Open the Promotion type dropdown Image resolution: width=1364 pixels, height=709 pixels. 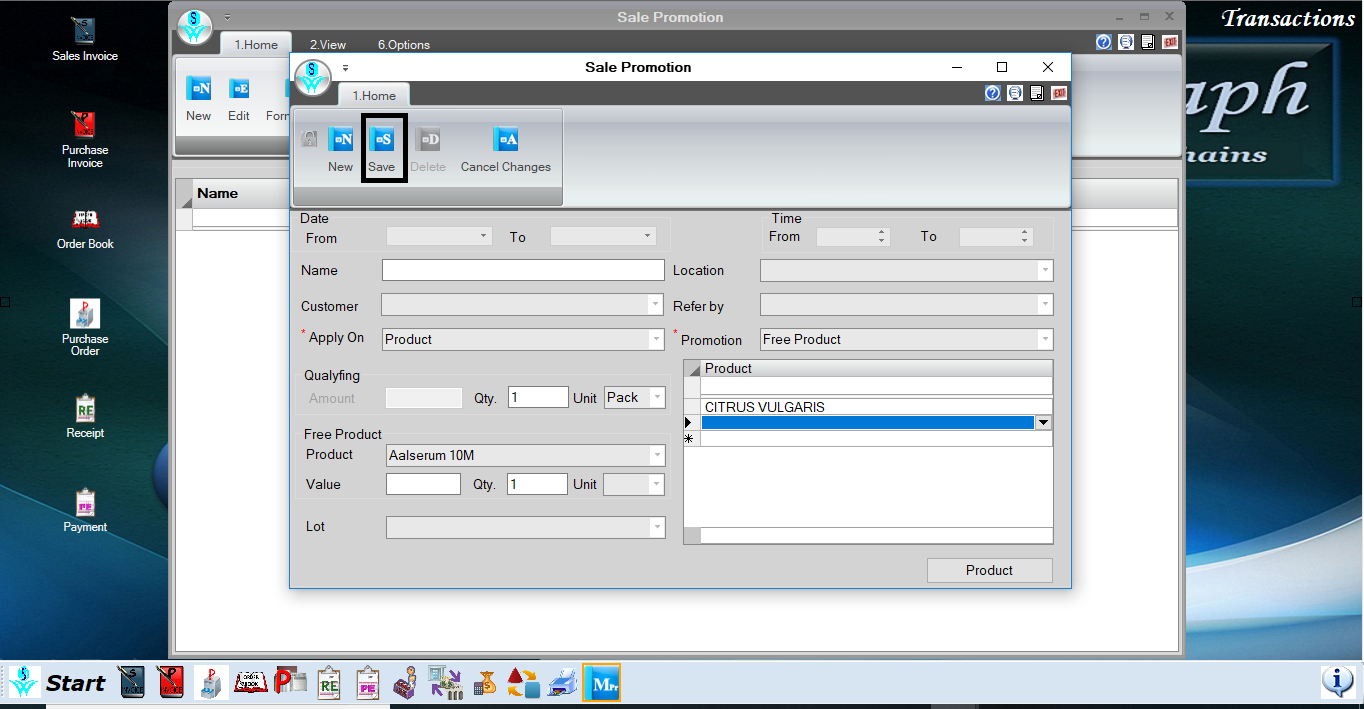pyautogui.click(x=1045, y=340)
